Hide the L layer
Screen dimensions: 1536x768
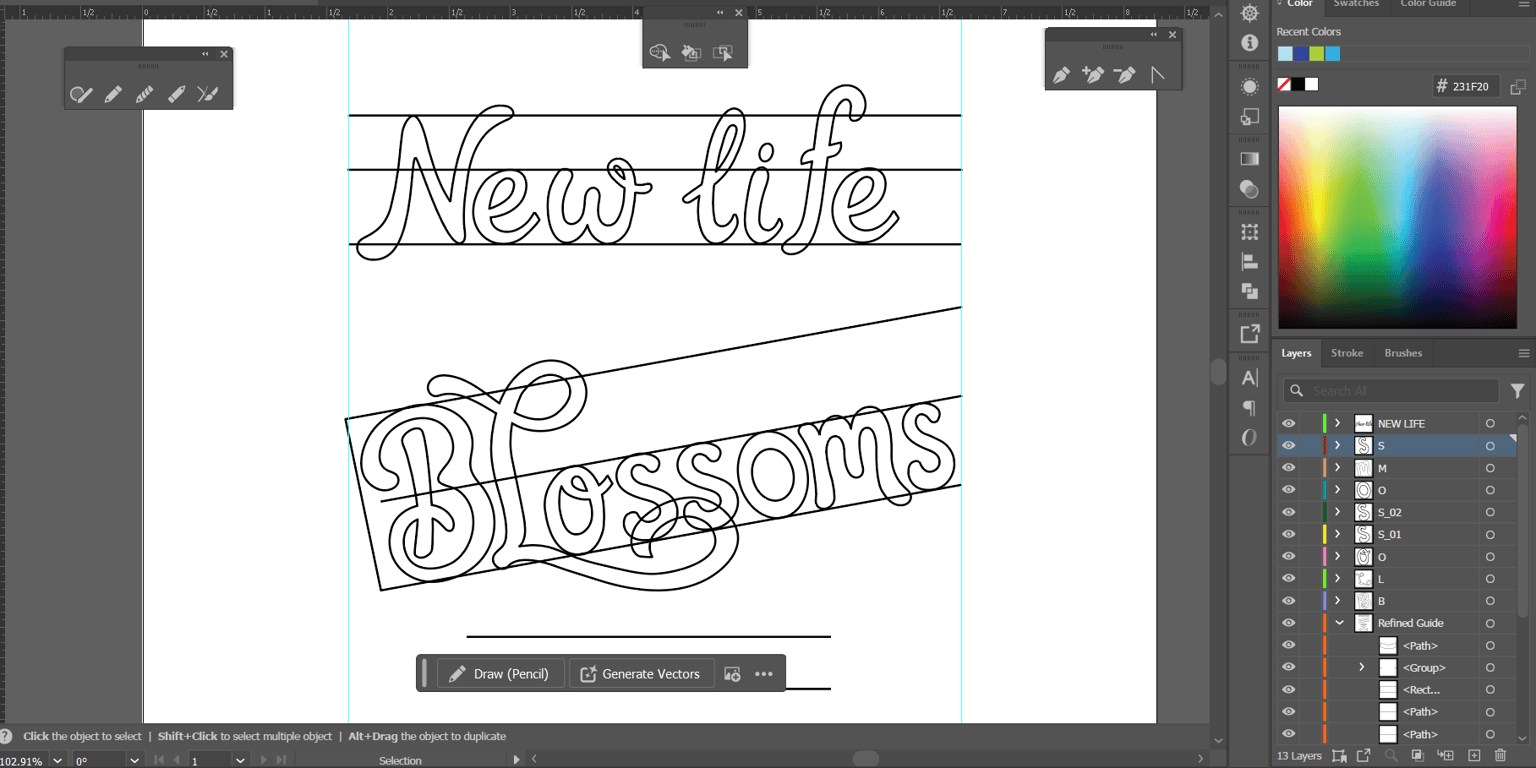point(1289,579)
